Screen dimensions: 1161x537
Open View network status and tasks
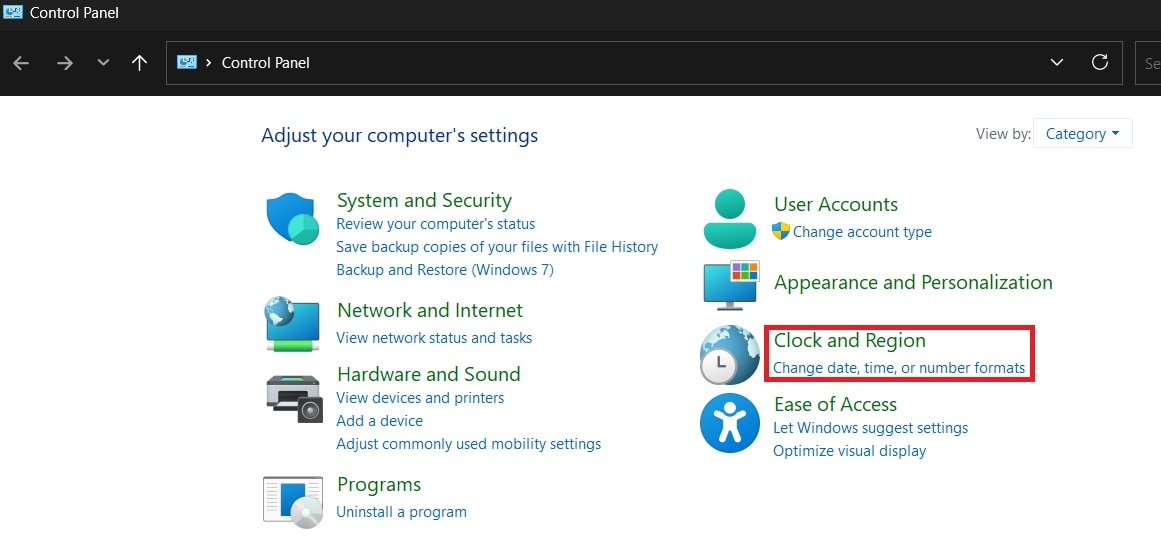(x=434, y=338)
